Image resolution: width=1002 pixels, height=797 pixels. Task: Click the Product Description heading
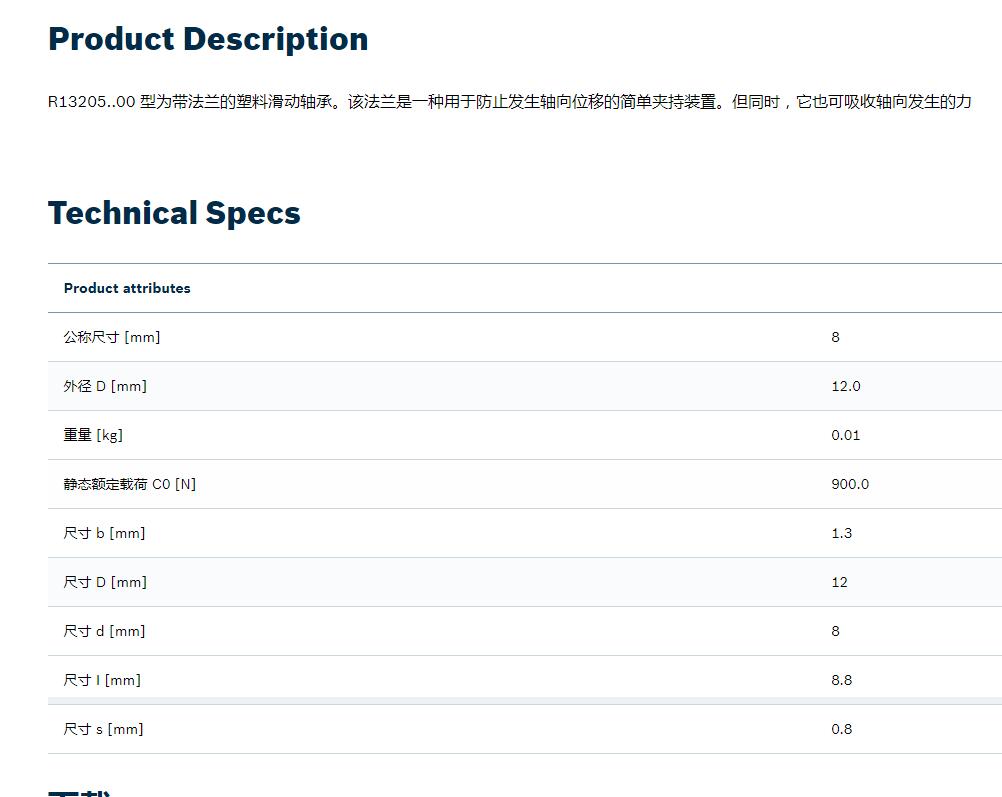[208, 39]
